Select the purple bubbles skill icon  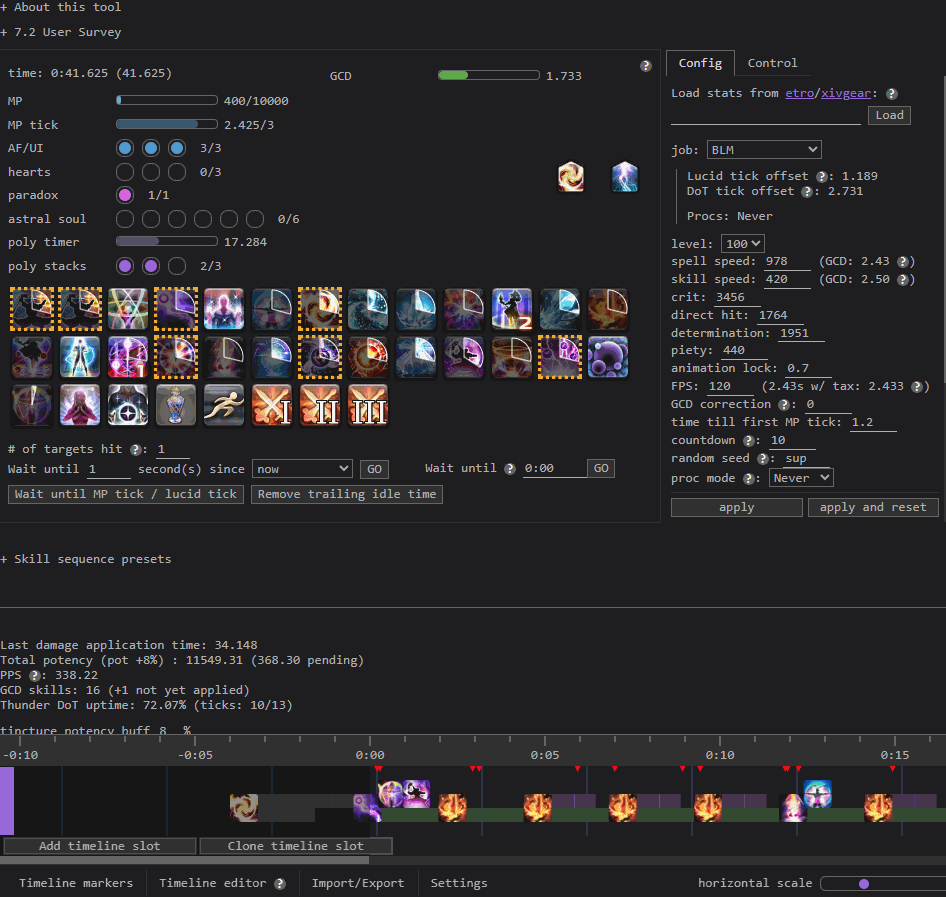[x=608, y=357]
